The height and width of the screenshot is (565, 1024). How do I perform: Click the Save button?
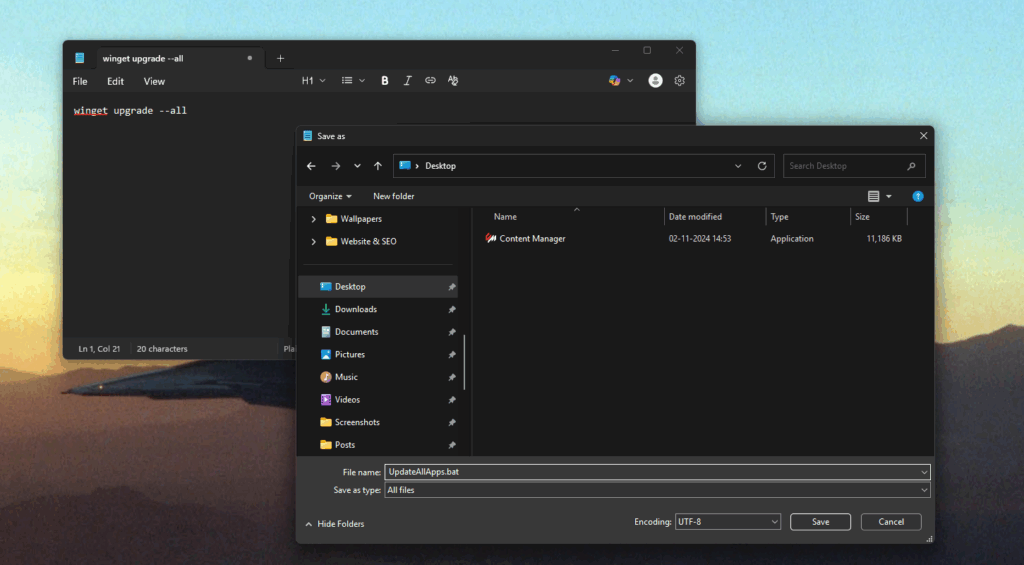coord(820,522)
